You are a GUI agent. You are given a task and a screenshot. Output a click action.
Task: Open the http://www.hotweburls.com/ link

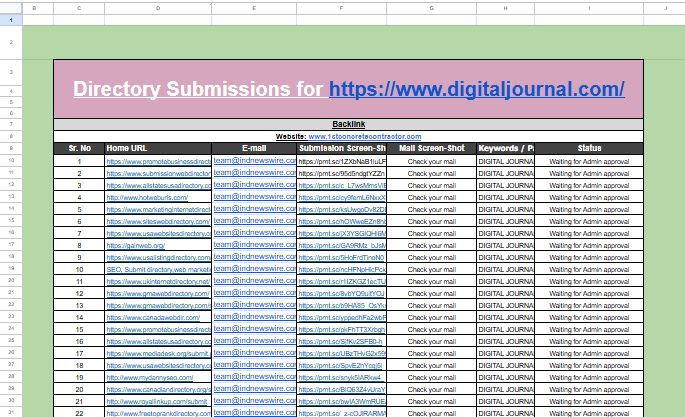tap(147, 198)
